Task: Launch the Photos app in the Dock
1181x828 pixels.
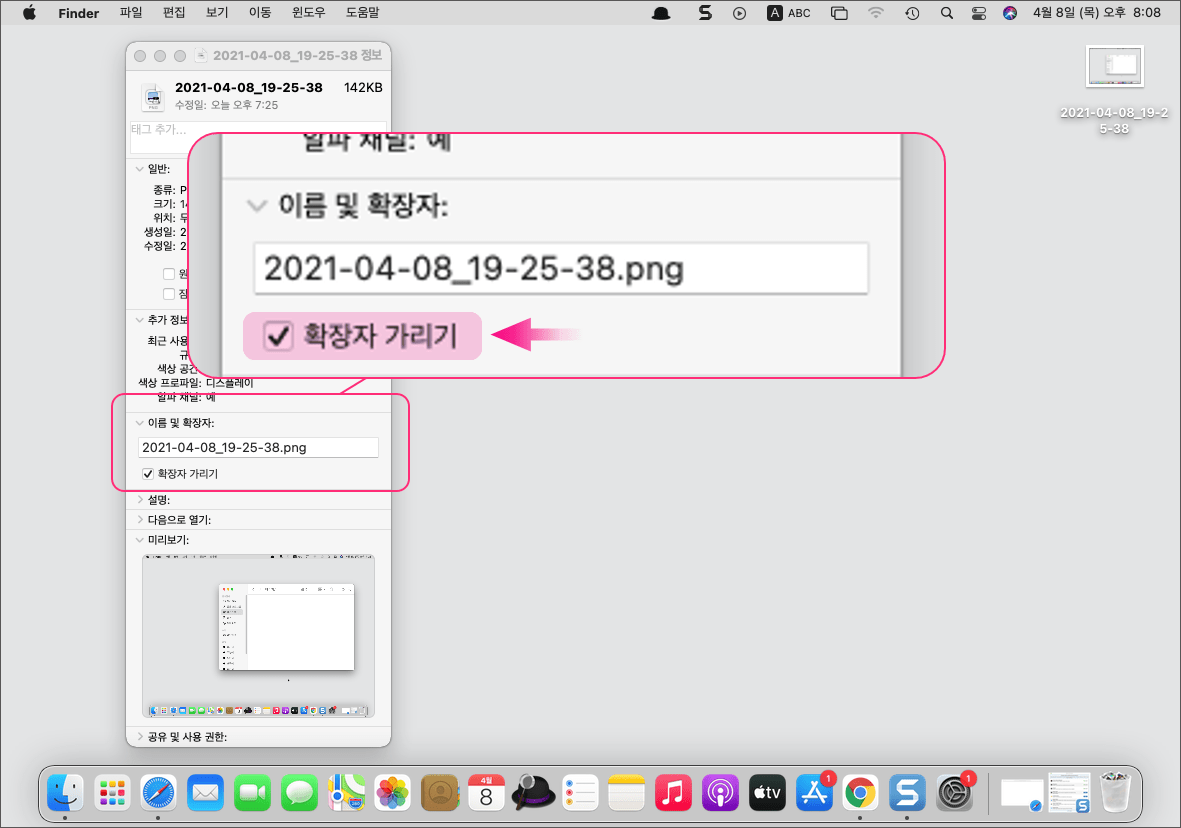Action: coord(392,792)
